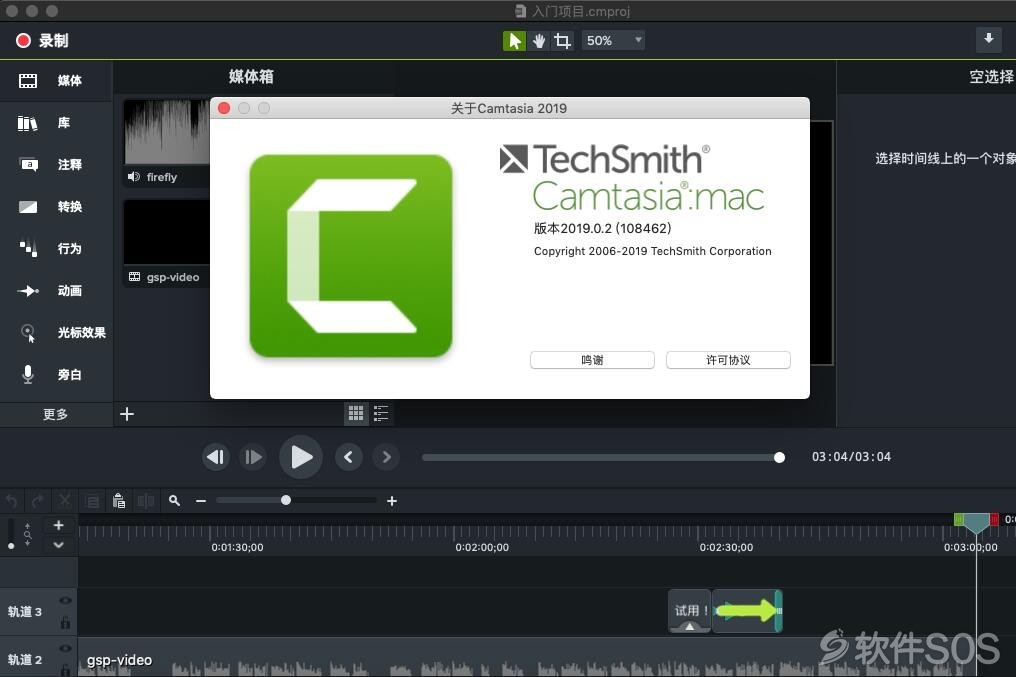
Task: Activate the hand pan tool
Action: [538, 41]
